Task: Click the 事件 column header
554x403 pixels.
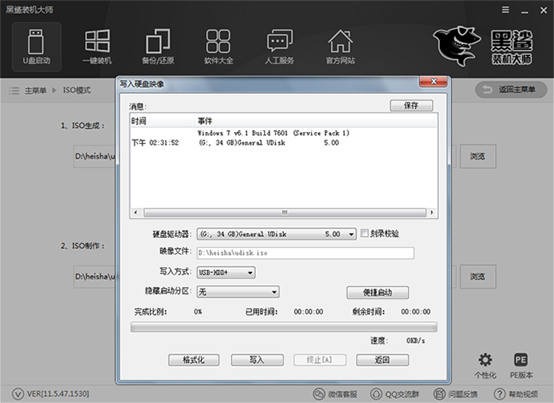Action: pos(316,121)
